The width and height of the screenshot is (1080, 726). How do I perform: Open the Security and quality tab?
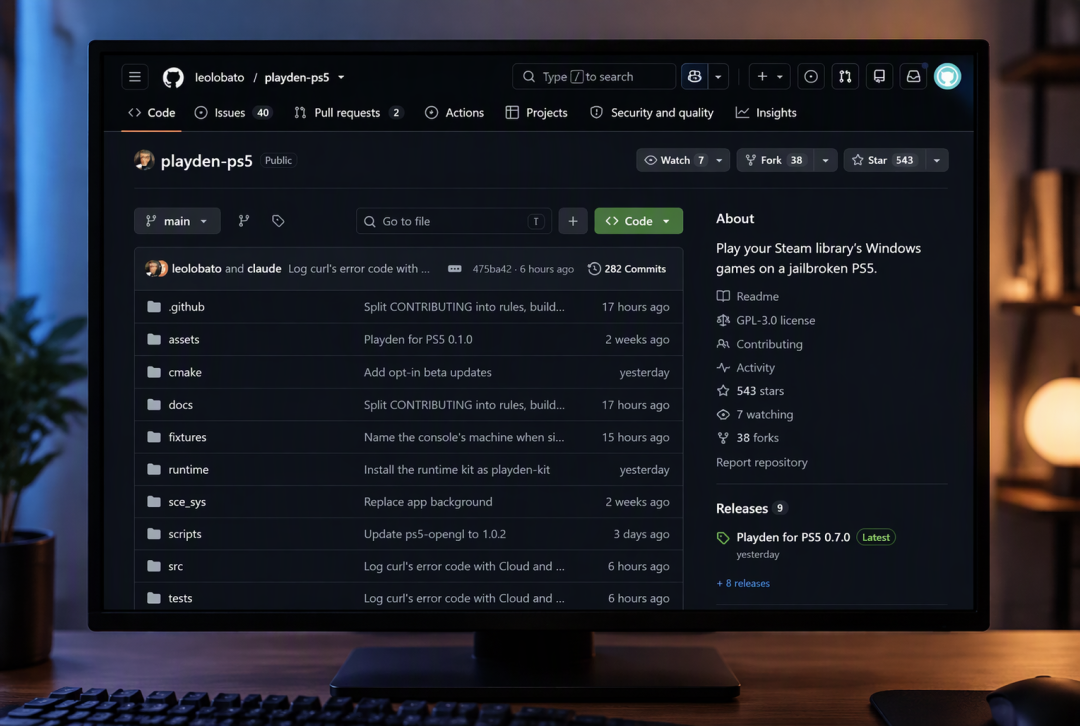[652, 112]
